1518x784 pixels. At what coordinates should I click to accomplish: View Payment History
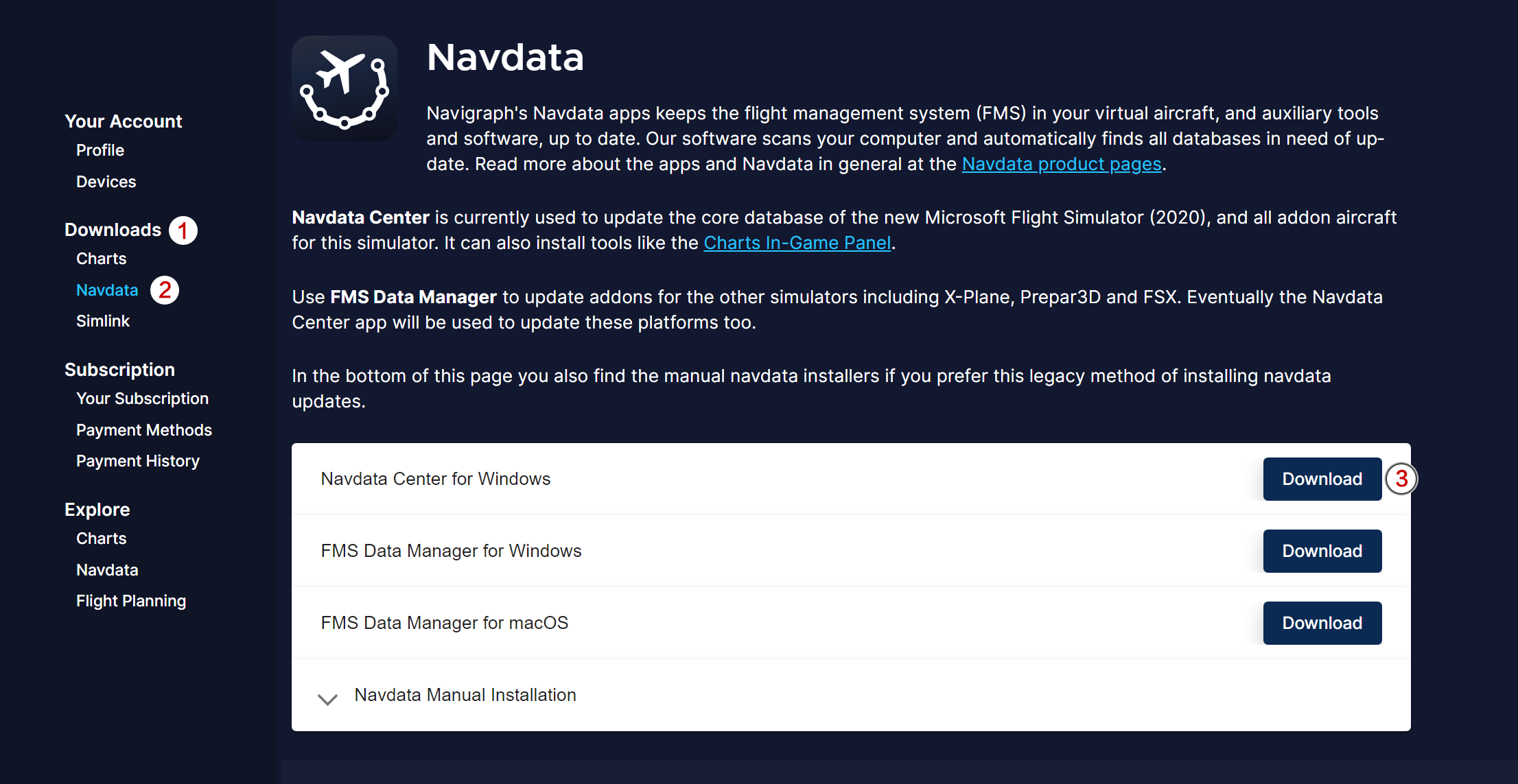137,461
